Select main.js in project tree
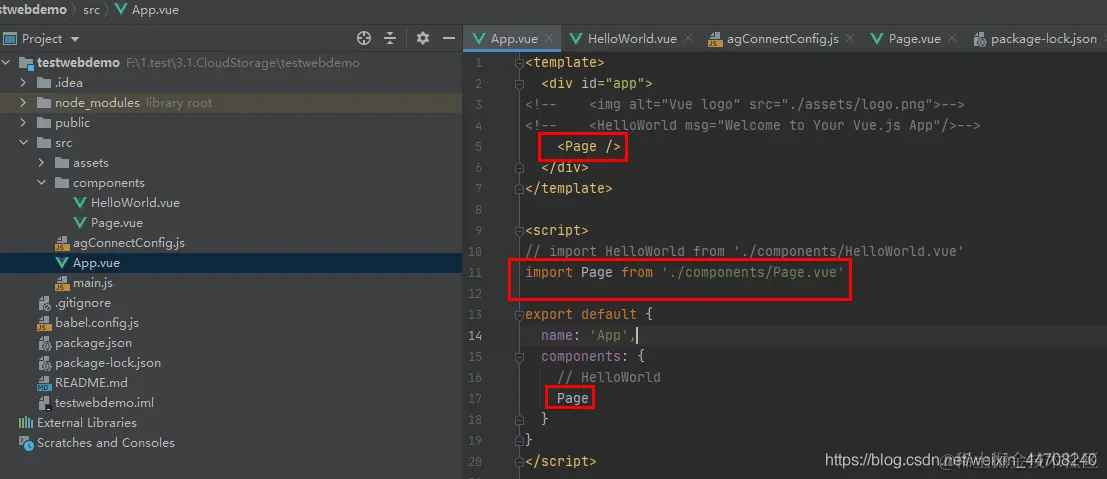The image size is (1107, 479). (92, 283)
